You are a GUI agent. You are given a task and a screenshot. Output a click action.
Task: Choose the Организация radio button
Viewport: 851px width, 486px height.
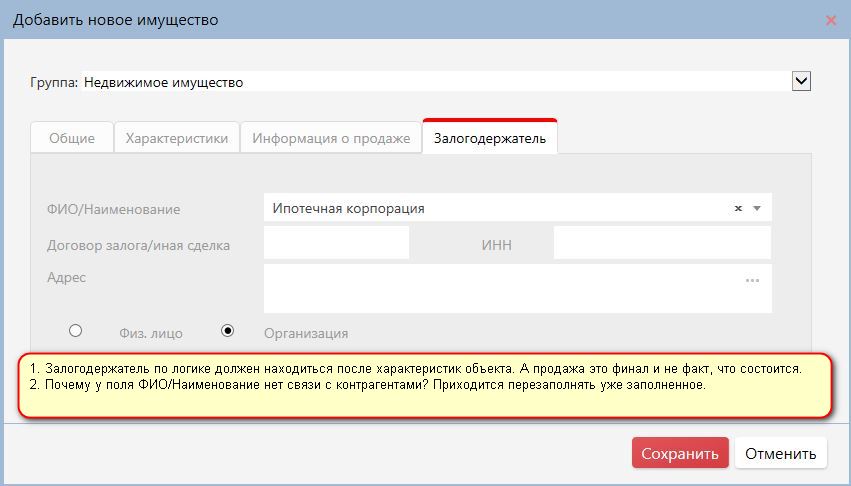pyautogui.click(x=228, y=330)
